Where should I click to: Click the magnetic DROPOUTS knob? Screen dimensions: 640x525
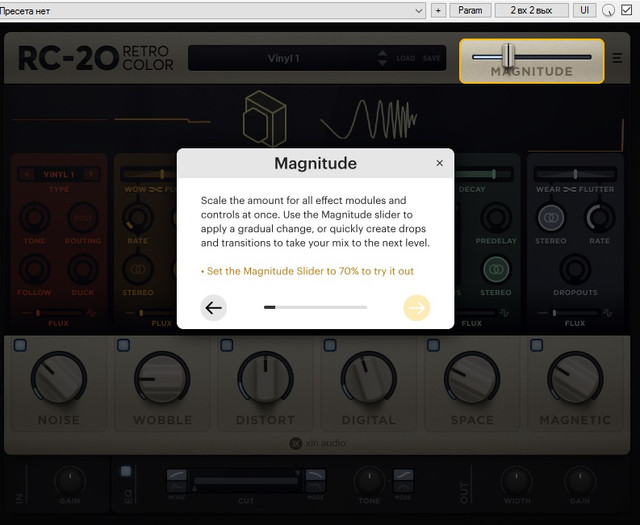click(x=575, y=269)
